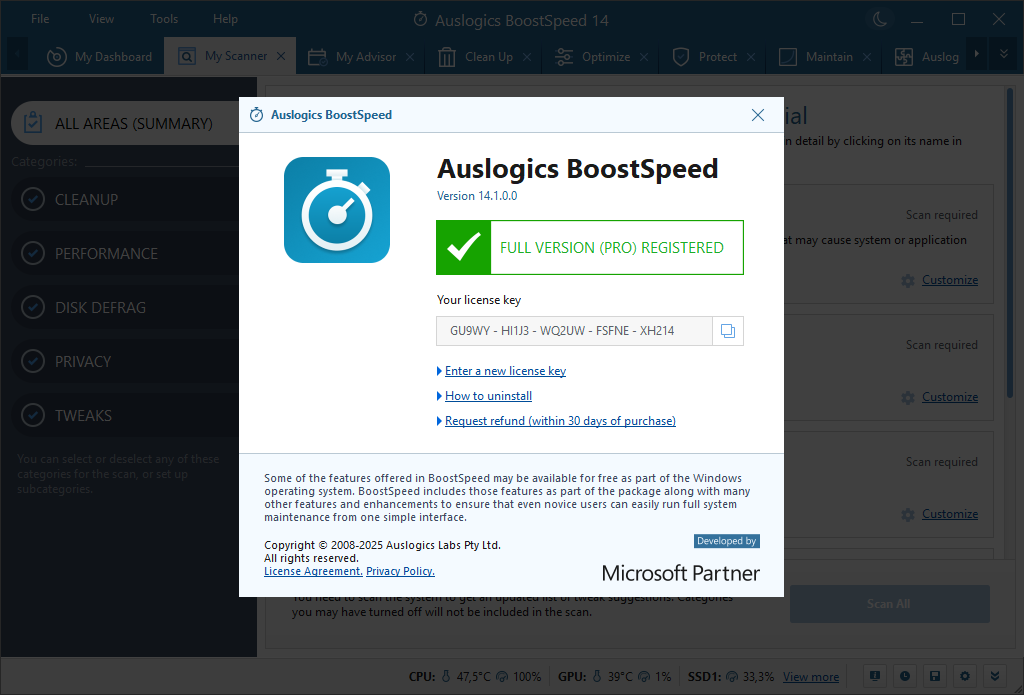This screenshot has width=1024, height=695.
Task: Toggle the DISK DEFRAG category checkmark
Action: pyautogui.click(x=33, y=307)
